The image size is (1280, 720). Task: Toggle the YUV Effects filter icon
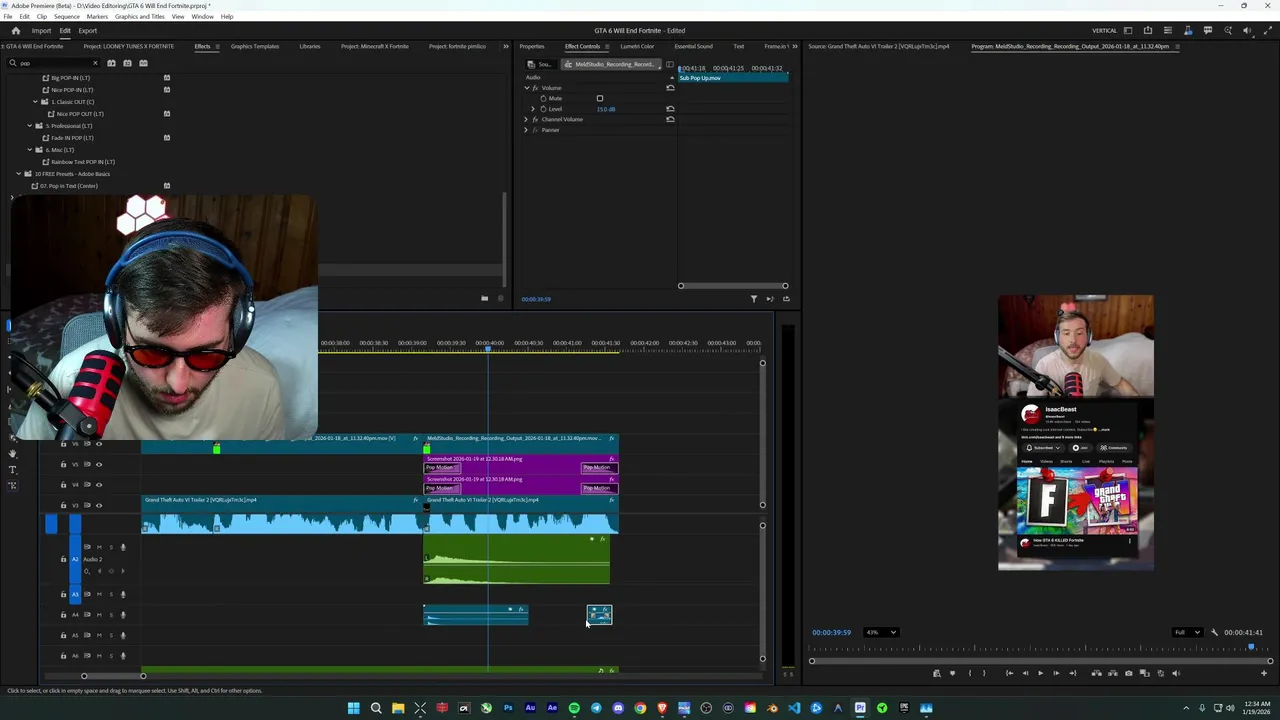pos(144,63)
